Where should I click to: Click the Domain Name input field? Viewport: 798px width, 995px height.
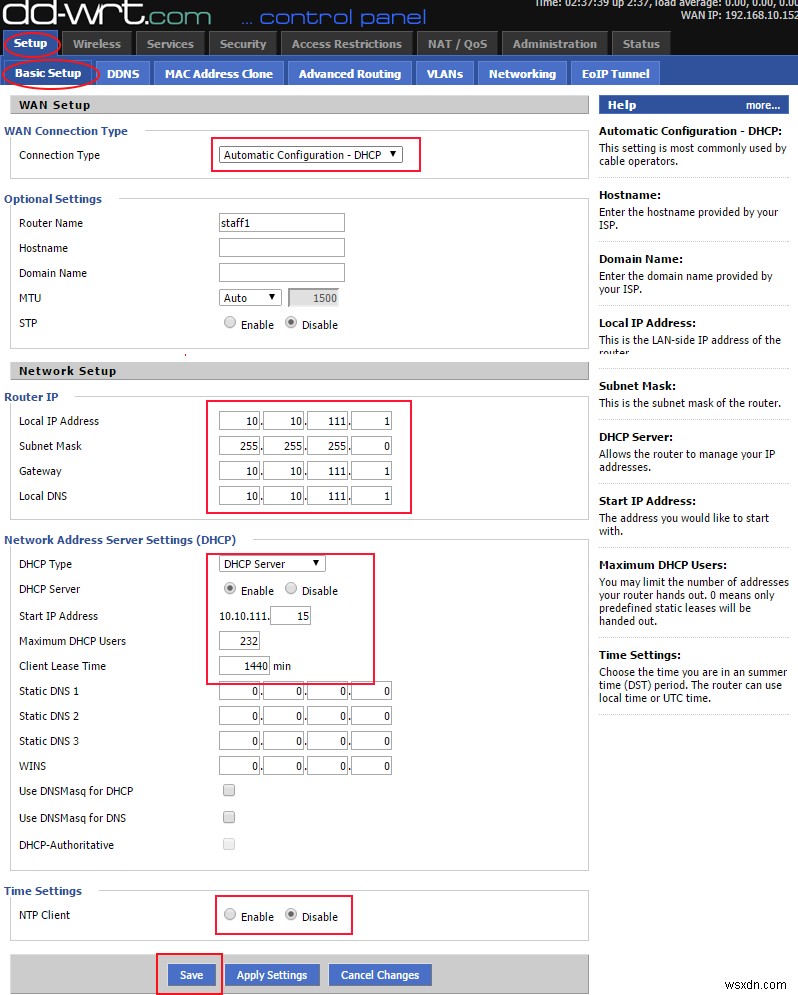[282, 273]
